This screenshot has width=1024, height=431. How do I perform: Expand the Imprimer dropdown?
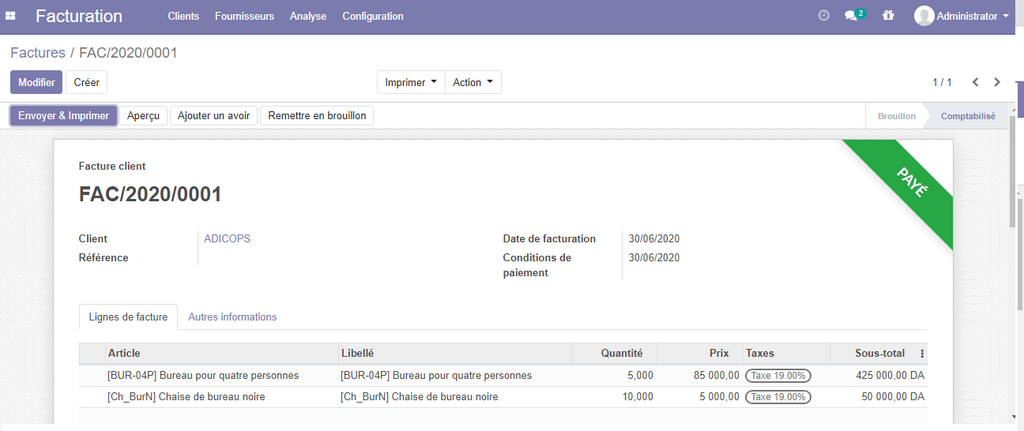[410, 82]
